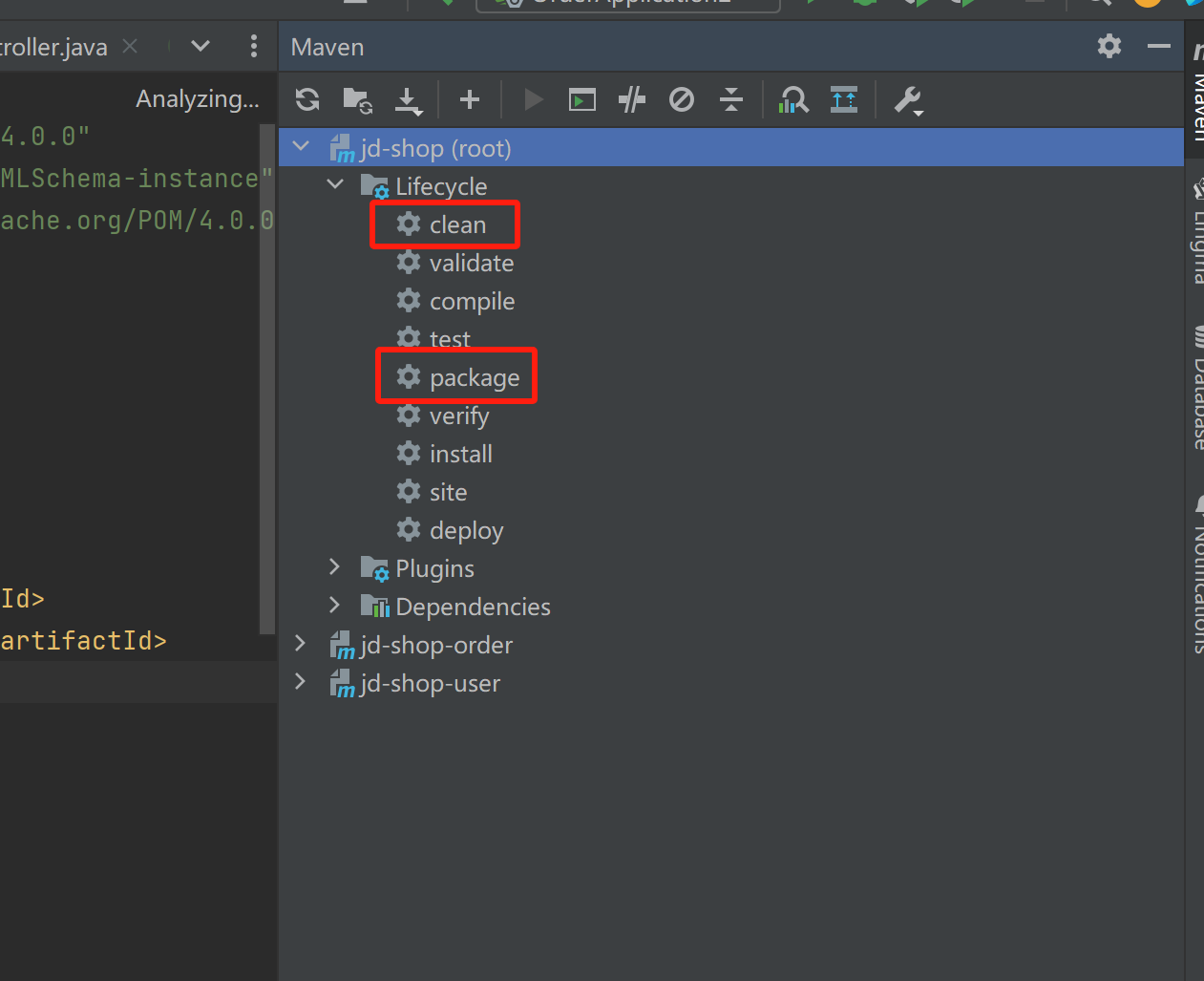This screenshot has height=981, width=1204.
Task: Click the editor vertical scrollbar
Action: (267, 379)
